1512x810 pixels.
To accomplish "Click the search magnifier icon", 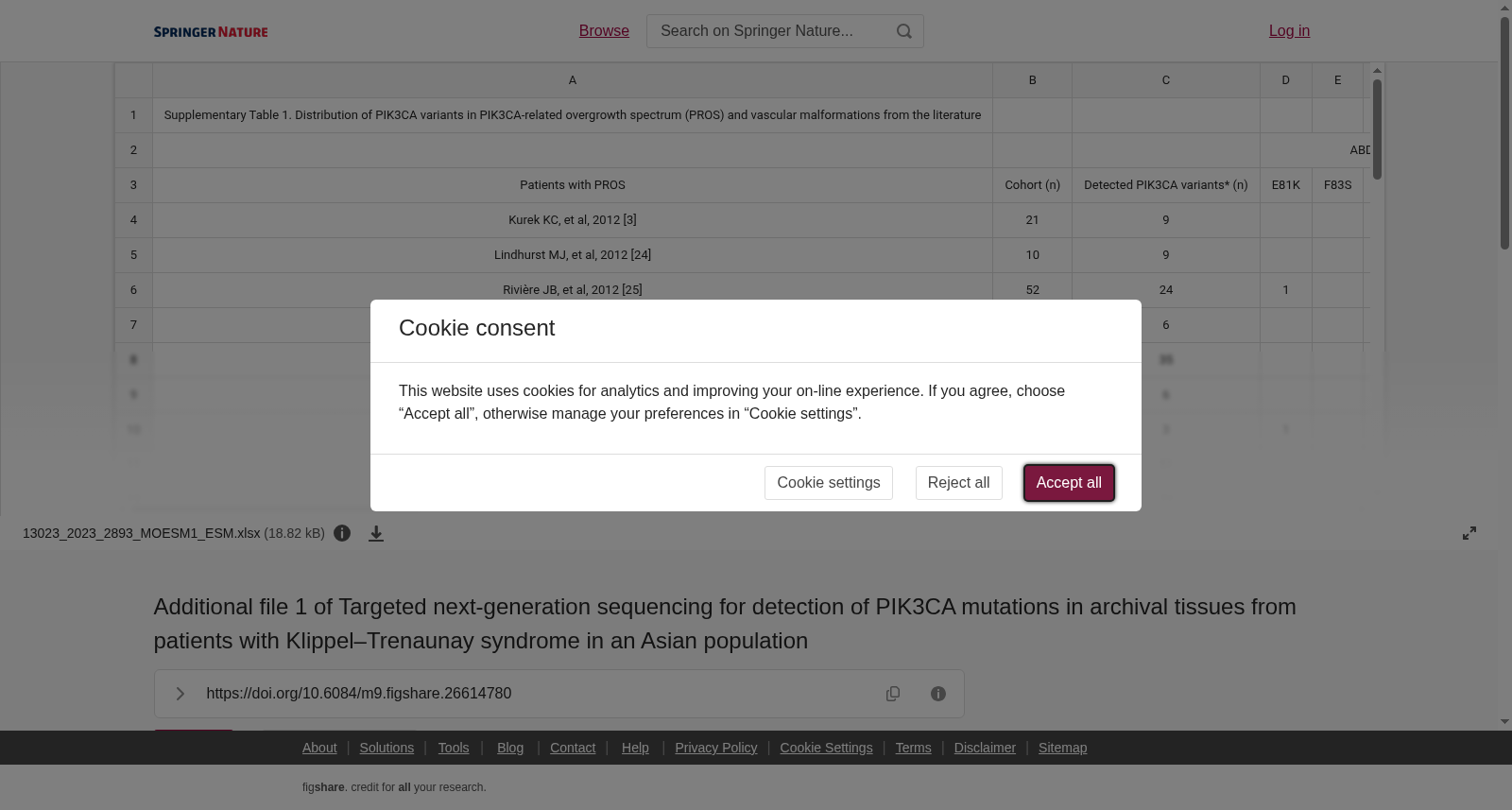I will [904, 31].
